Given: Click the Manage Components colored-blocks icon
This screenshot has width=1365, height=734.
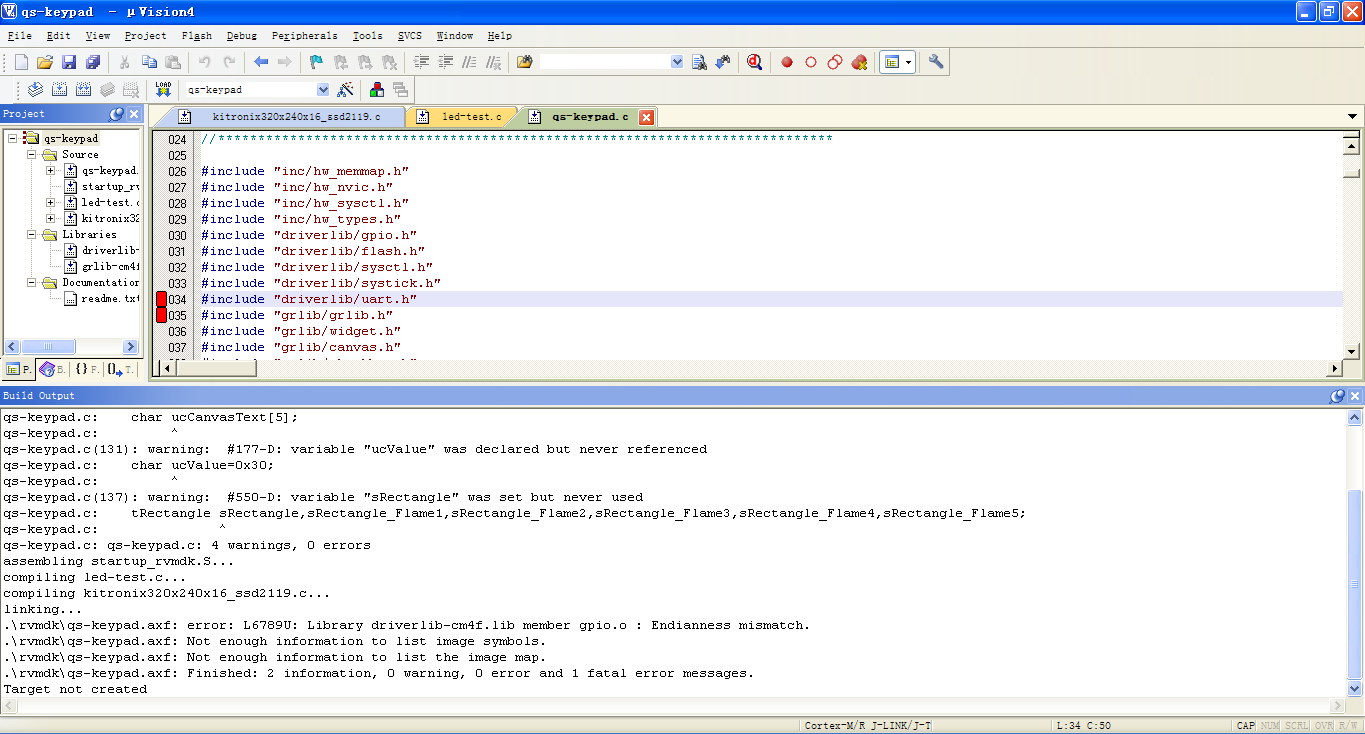Looking at the screenshot, I should [x=377, y=90].
